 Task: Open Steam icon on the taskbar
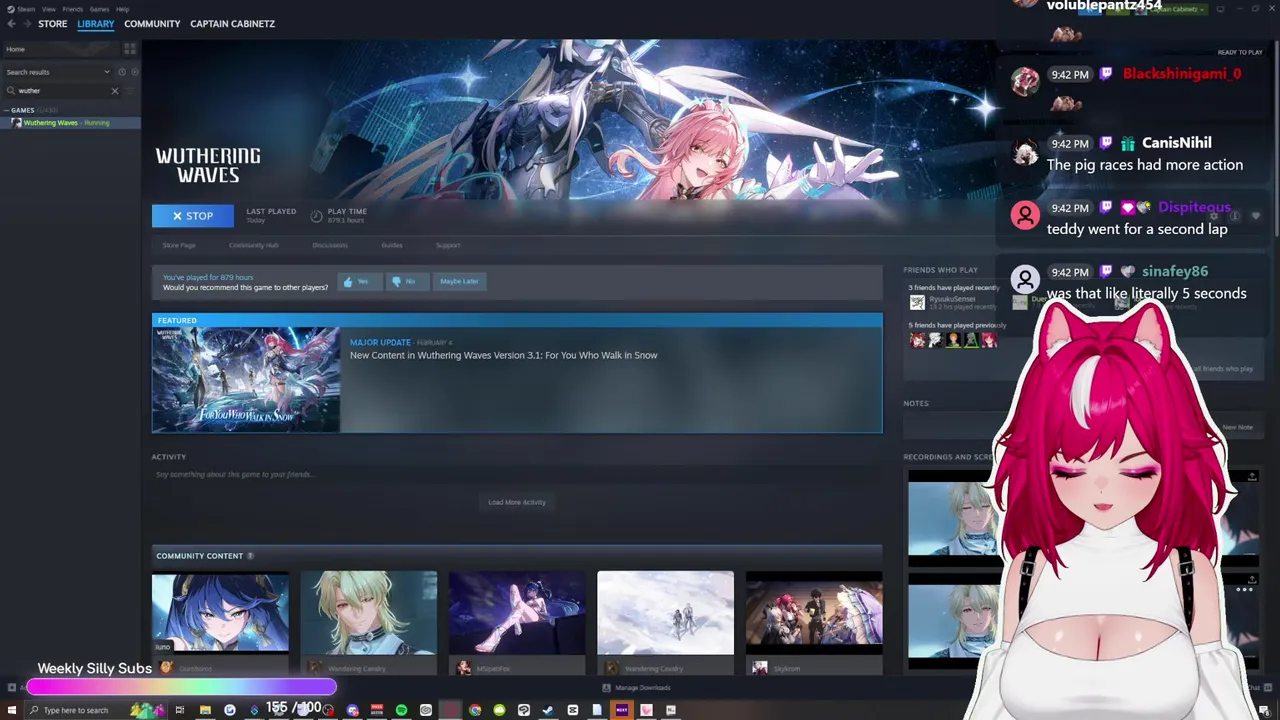click(548, 710)
